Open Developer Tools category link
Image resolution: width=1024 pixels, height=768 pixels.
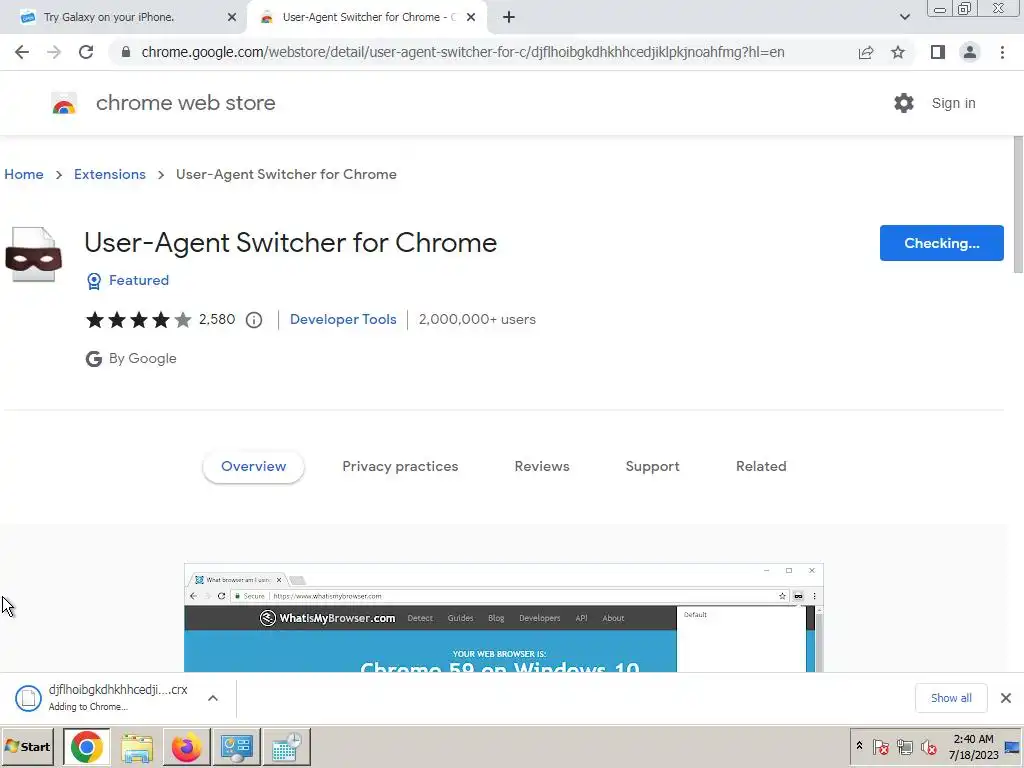(x=343, y=319)
